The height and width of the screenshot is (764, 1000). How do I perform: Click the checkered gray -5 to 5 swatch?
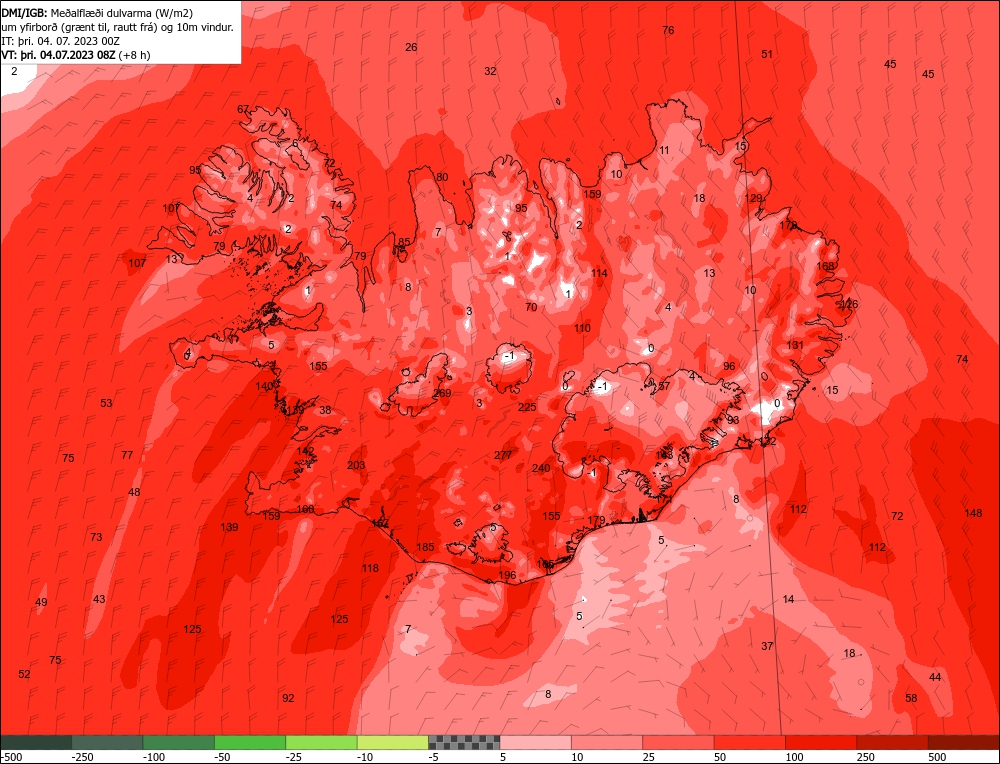(464, 742)
